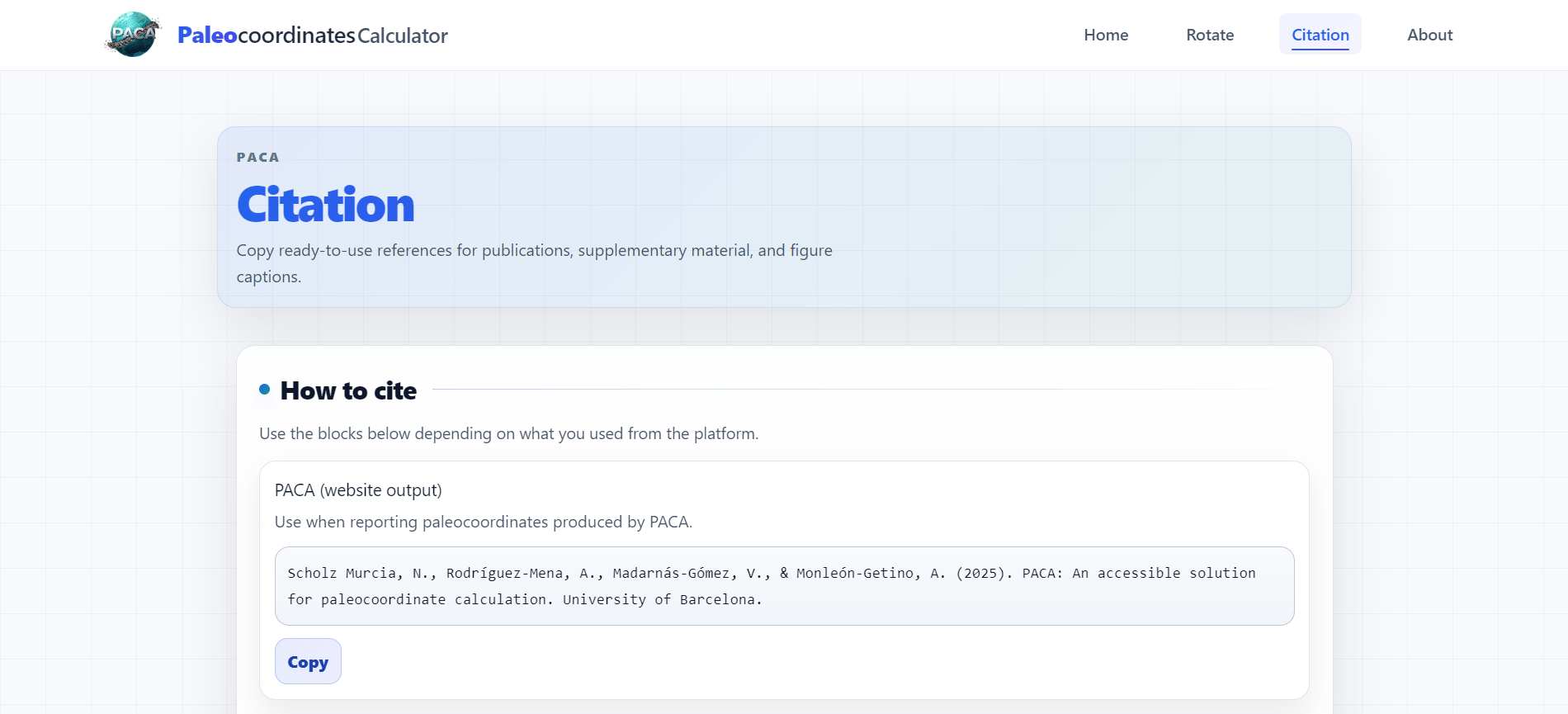Click the 'Use when reporting paleocoordinates' description

(484, 522)
